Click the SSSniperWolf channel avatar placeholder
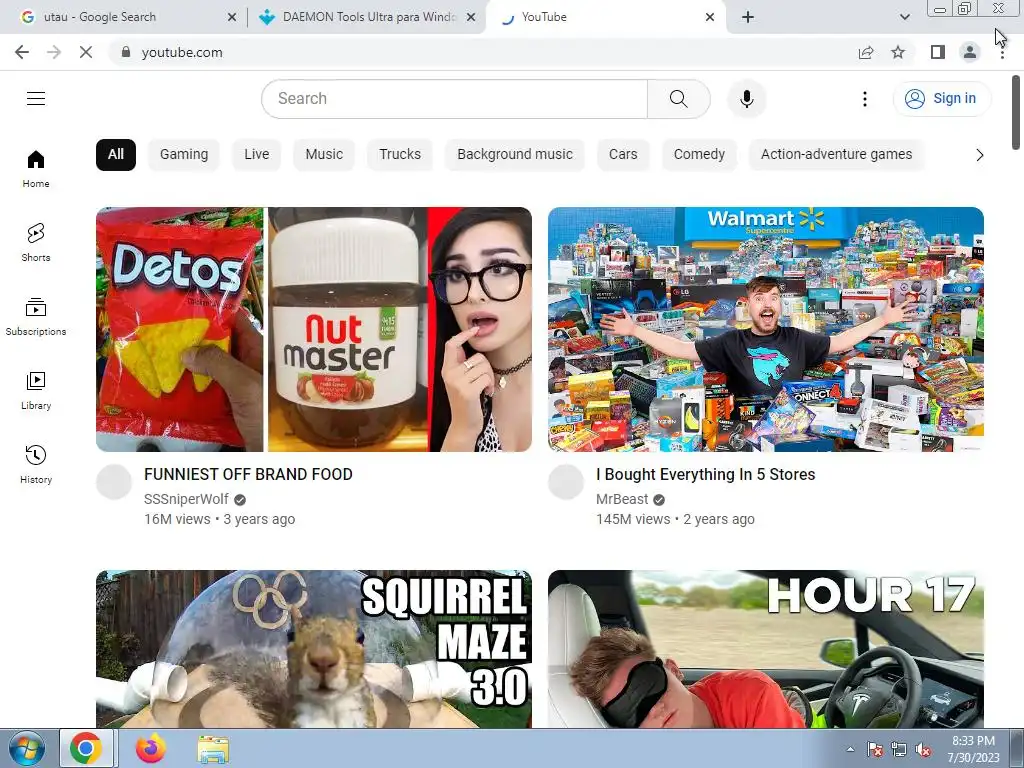Viewport: 1024px width, 768px height. (114, 482)
